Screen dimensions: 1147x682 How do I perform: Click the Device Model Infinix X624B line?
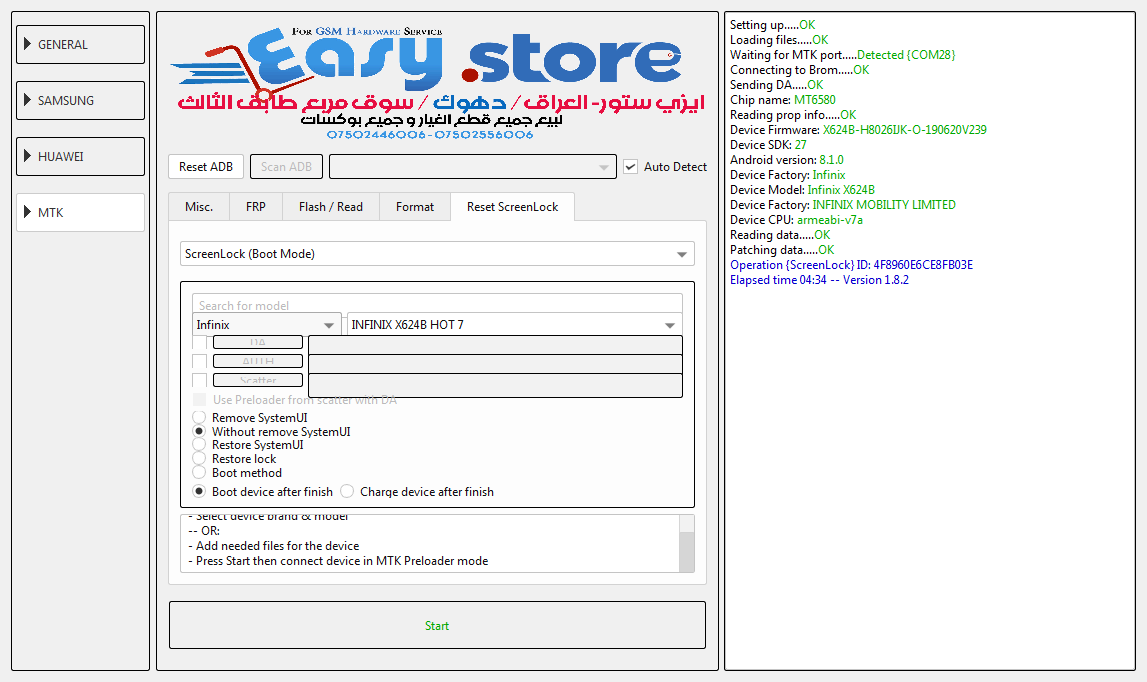[x=802, y=190]
